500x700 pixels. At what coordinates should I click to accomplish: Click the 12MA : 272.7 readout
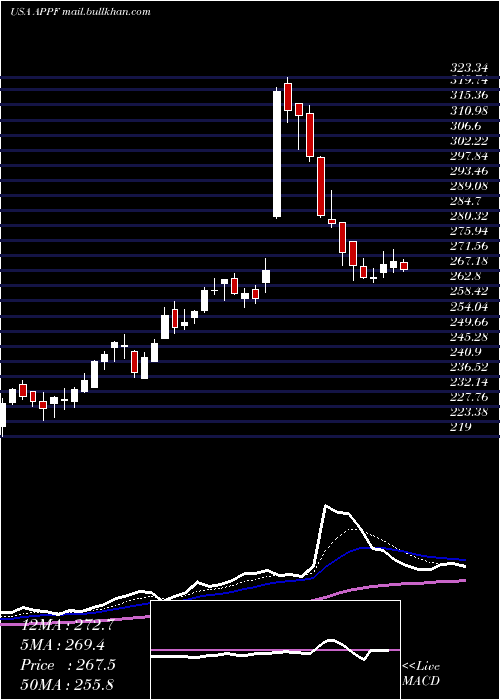tap(68, 625)
